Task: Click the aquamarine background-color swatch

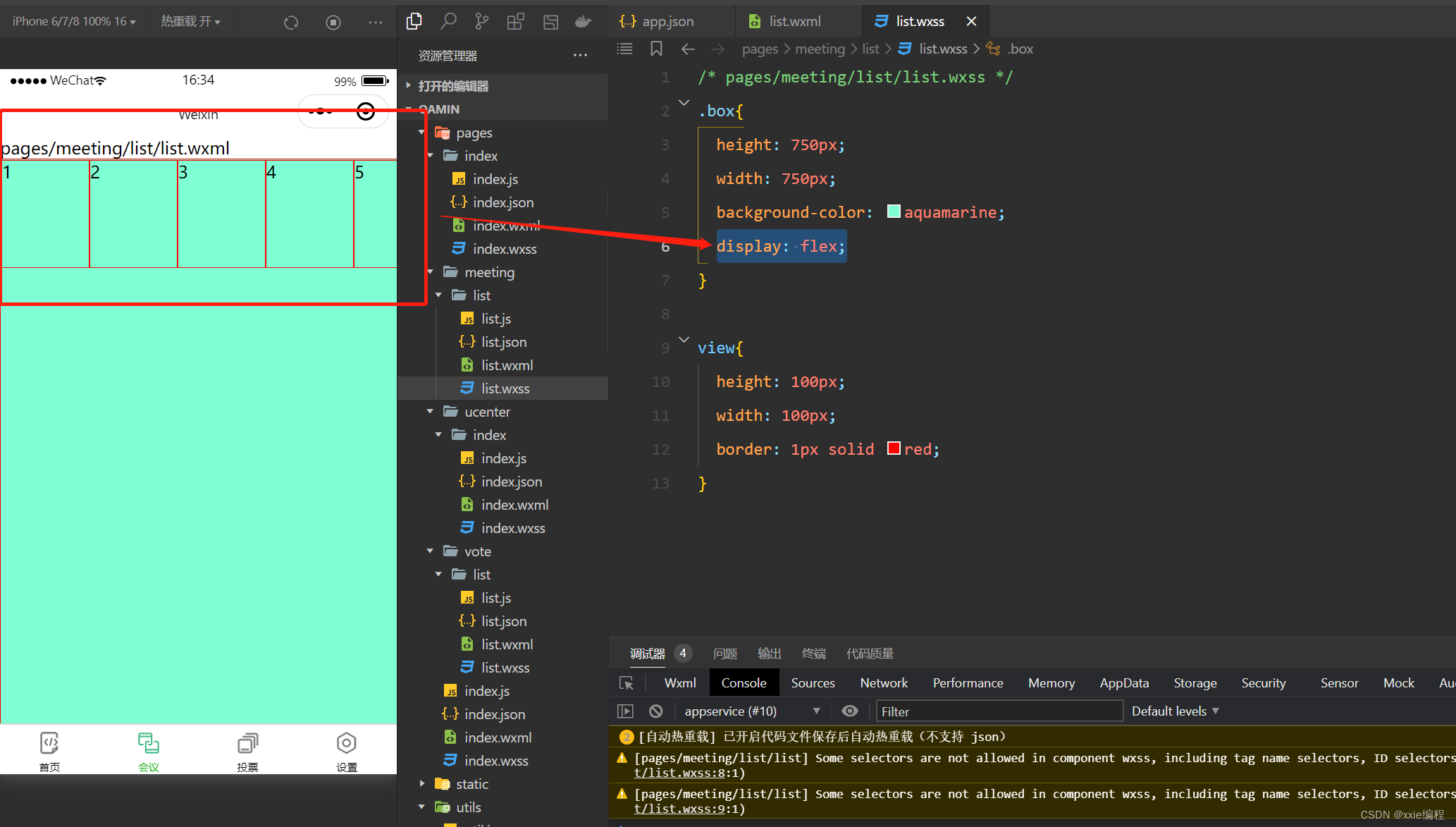Action: 892,211
